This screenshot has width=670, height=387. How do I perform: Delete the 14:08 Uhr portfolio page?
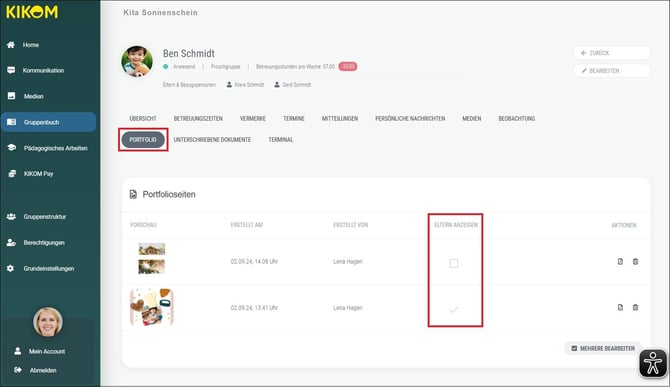click(x=635, y=261)
